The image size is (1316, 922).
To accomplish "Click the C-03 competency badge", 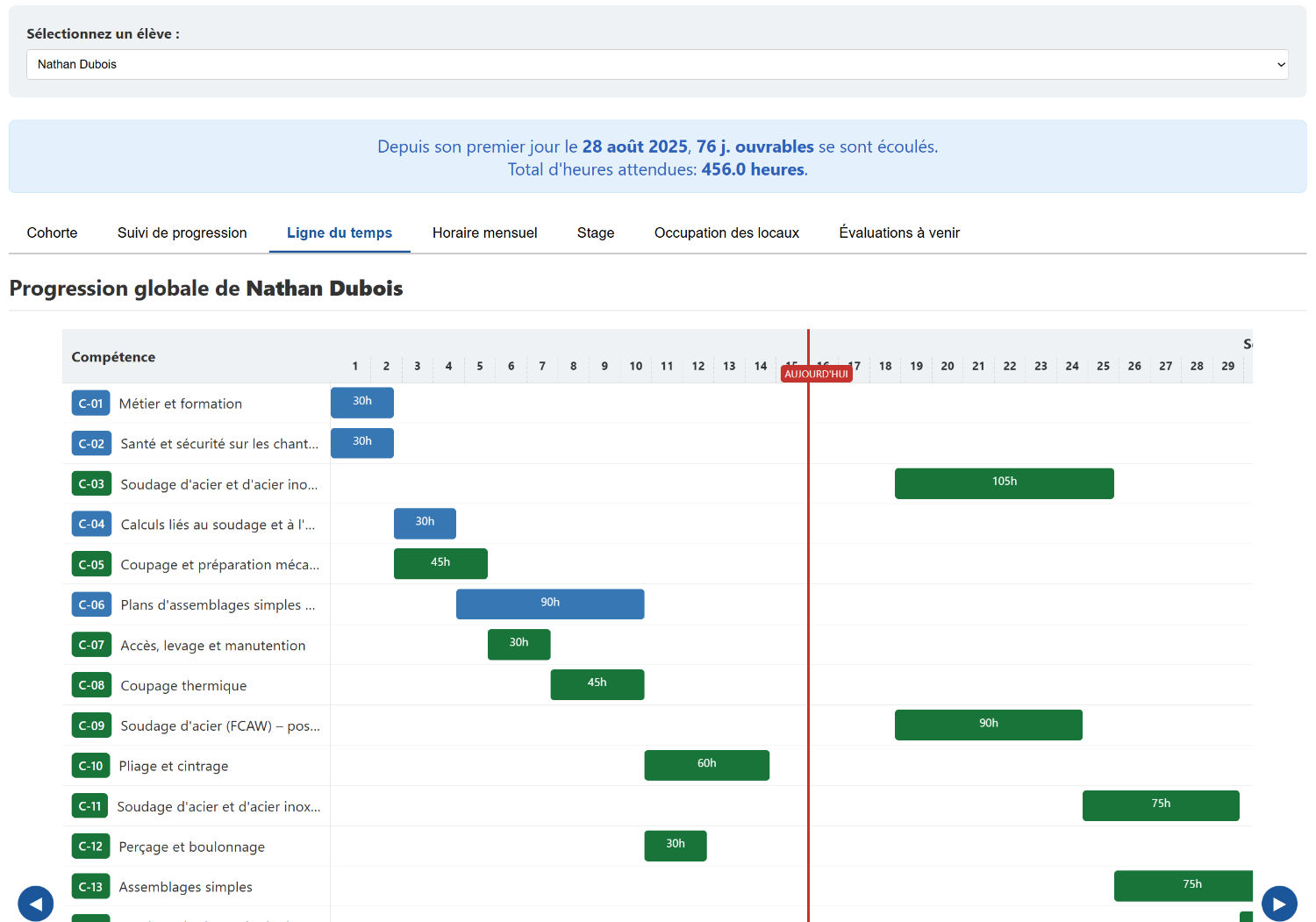I will pos(91,484).
